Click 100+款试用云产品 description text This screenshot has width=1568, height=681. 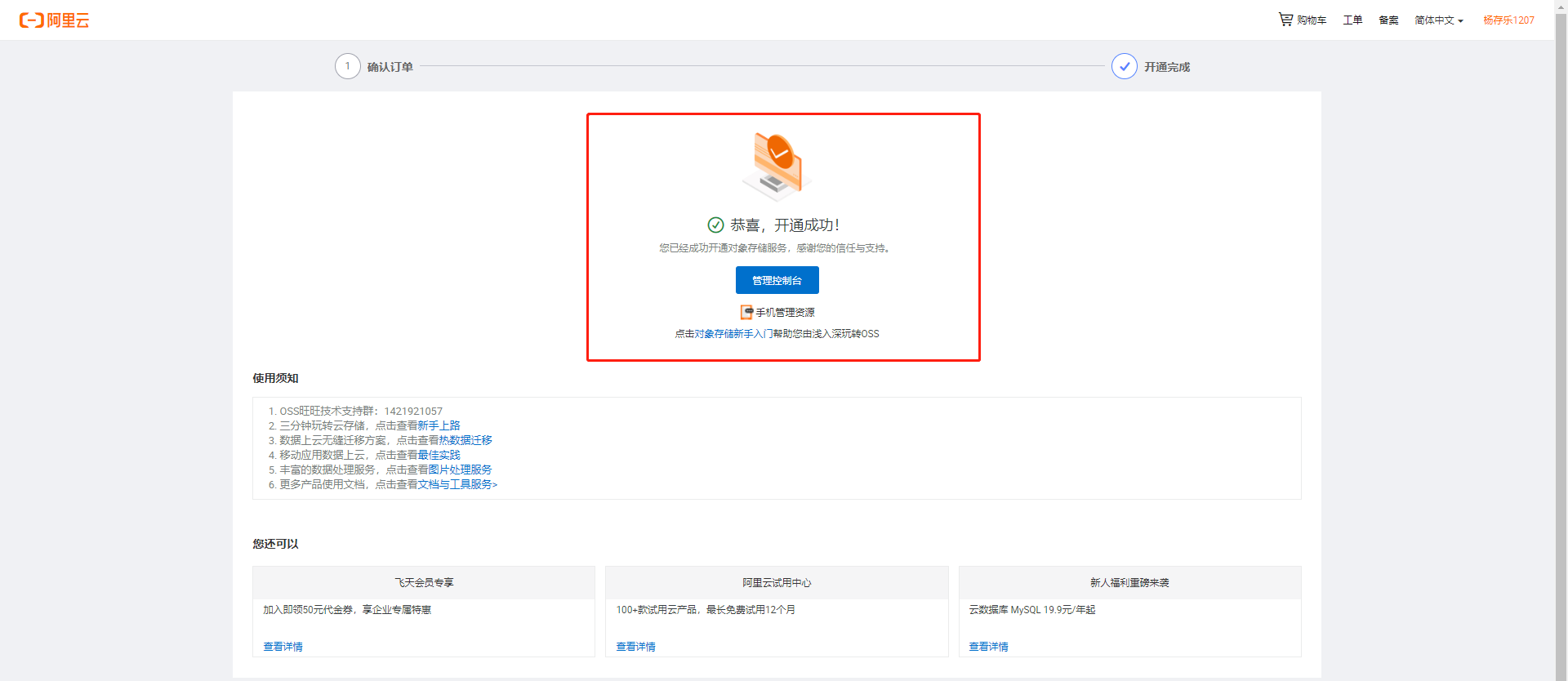[x=706, y=610]
